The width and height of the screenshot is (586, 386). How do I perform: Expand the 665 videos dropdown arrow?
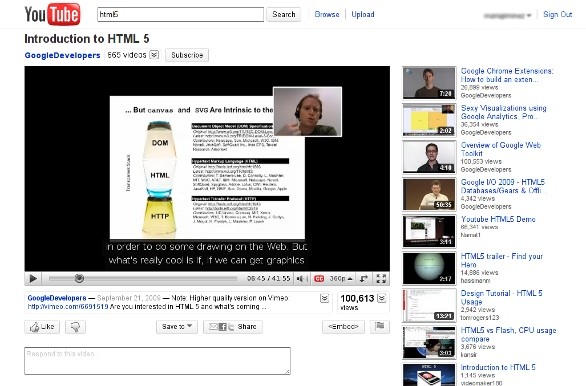[x=154, y=55]
